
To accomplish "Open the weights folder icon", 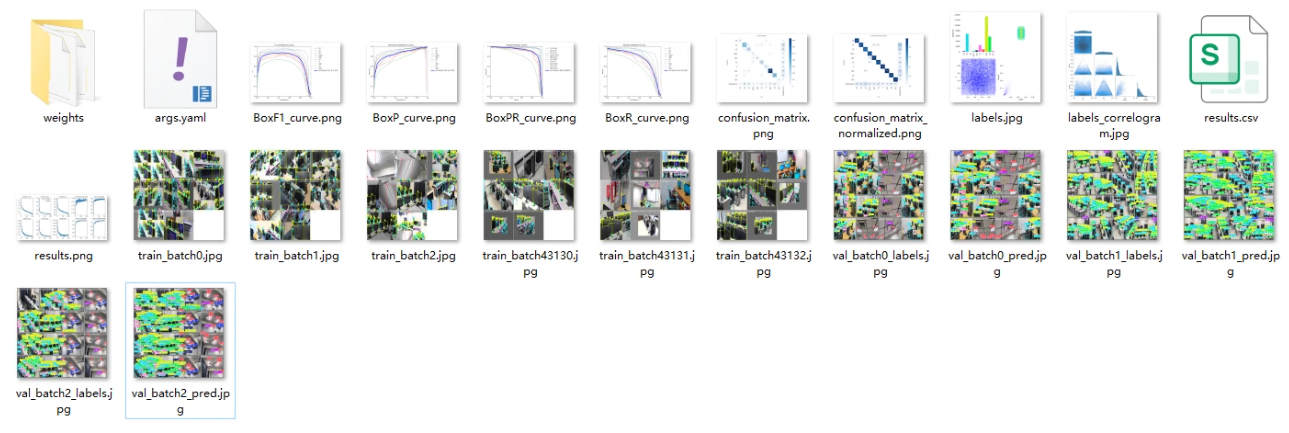I will [x=64, y=58].
